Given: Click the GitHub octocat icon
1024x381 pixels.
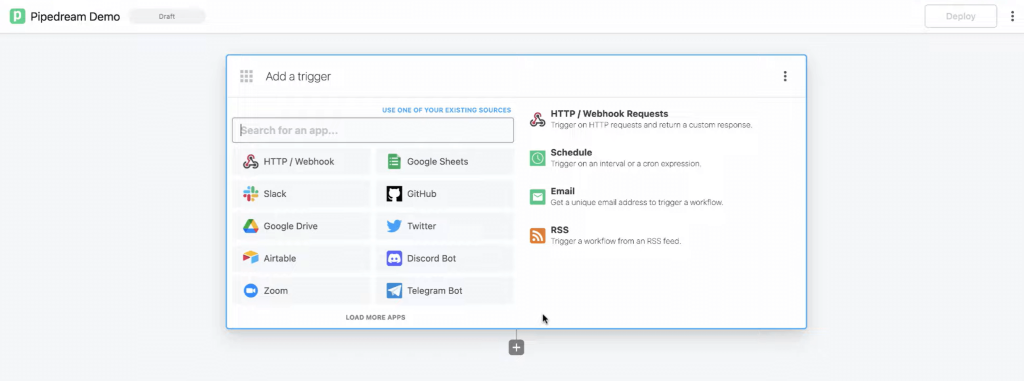Looking at the screenshot, I should click(394, 193).
